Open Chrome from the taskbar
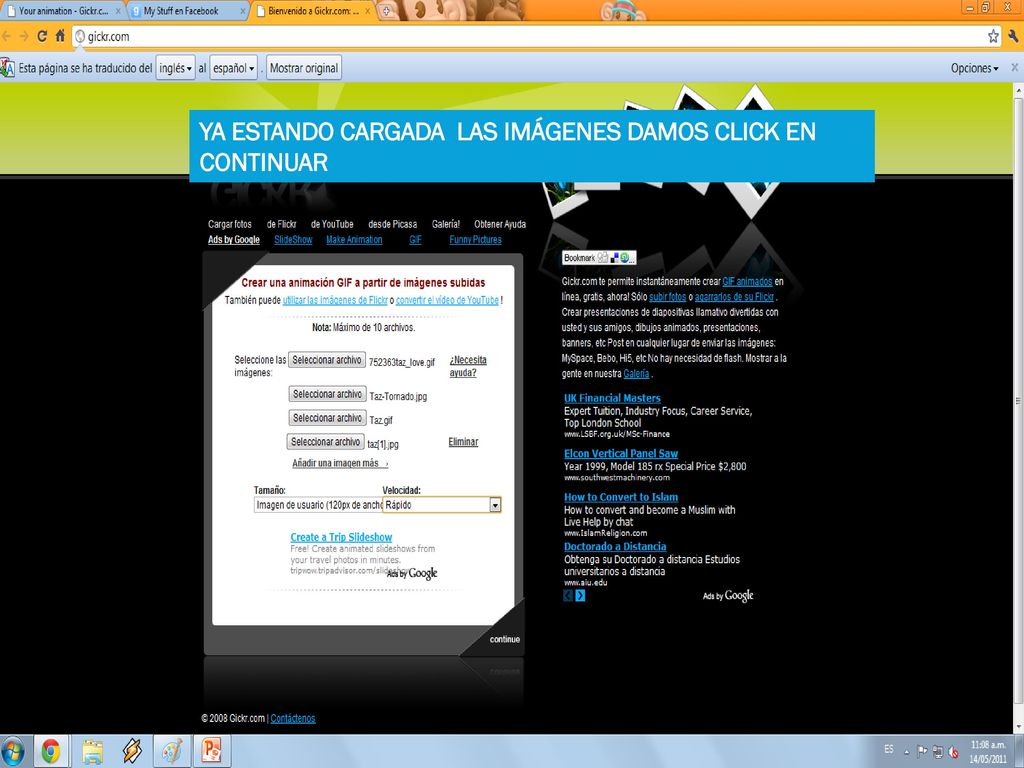Image resolution: width=1024 pixels, height=768 pixels. [51, 752]
